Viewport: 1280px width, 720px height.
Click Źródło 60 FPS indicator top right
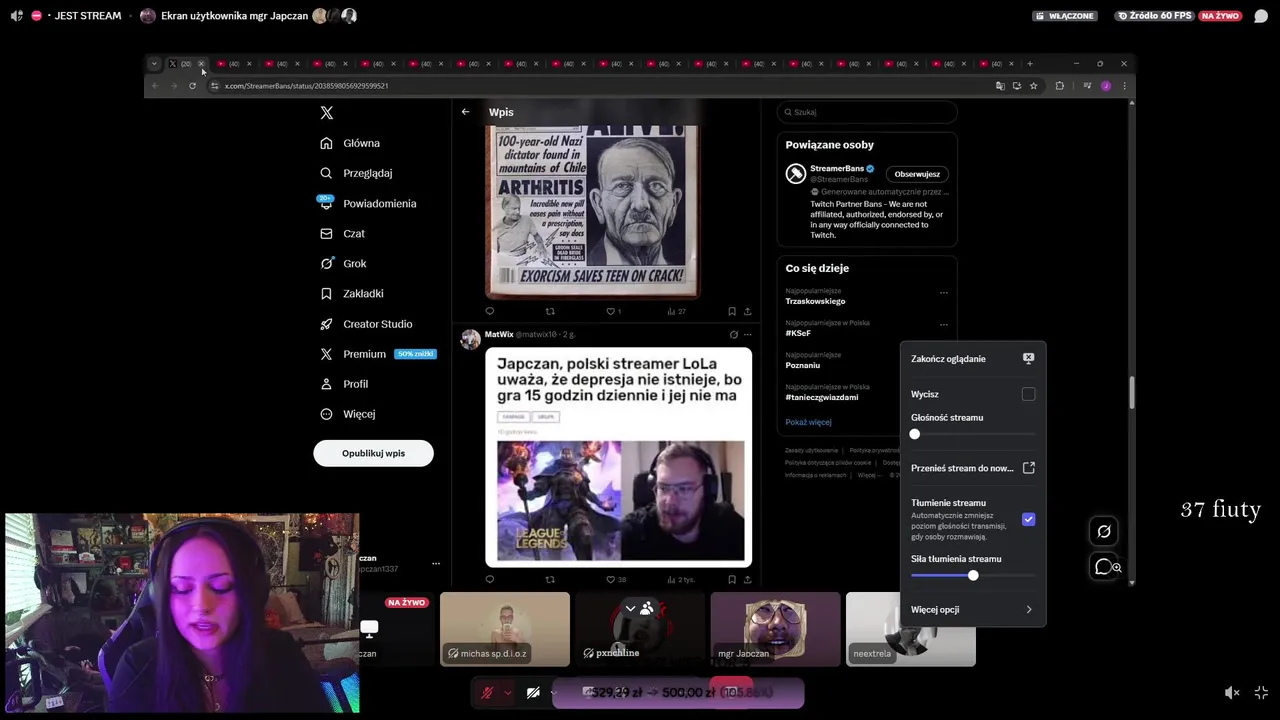(1154, 16)
